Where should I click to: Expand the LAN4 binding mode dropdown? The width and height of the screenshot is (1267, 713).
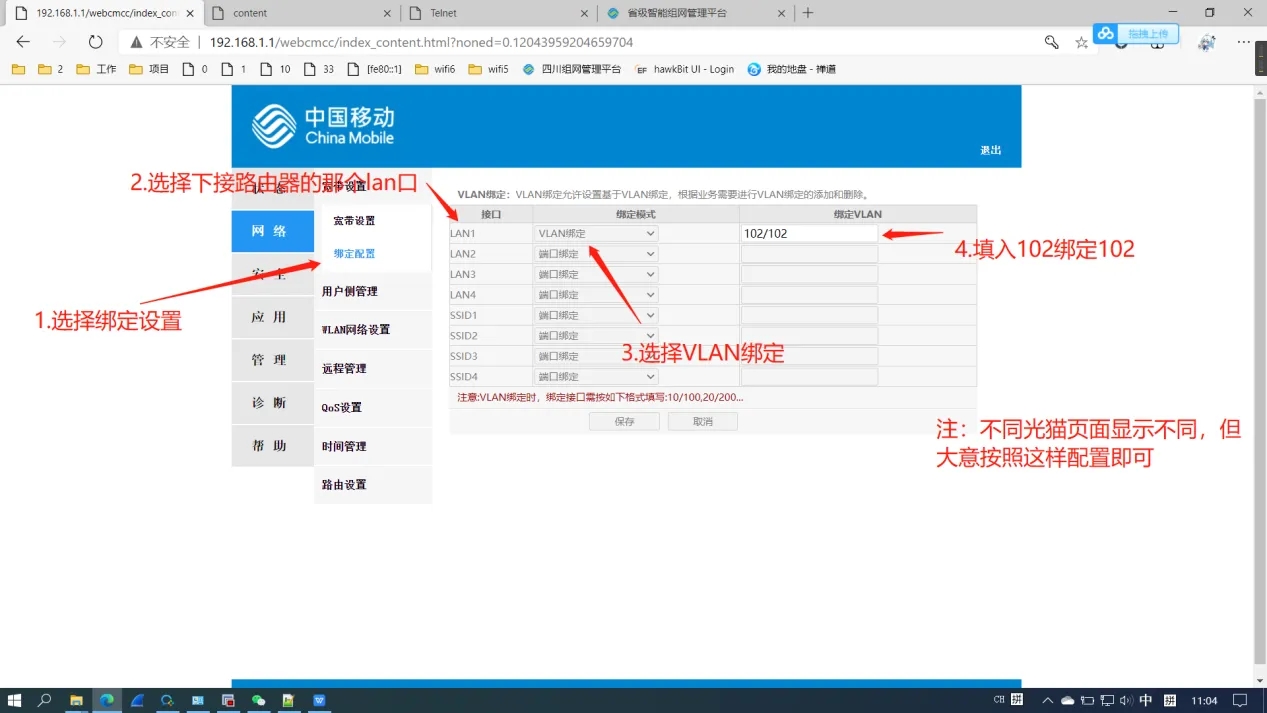click(x=597, y=295)
